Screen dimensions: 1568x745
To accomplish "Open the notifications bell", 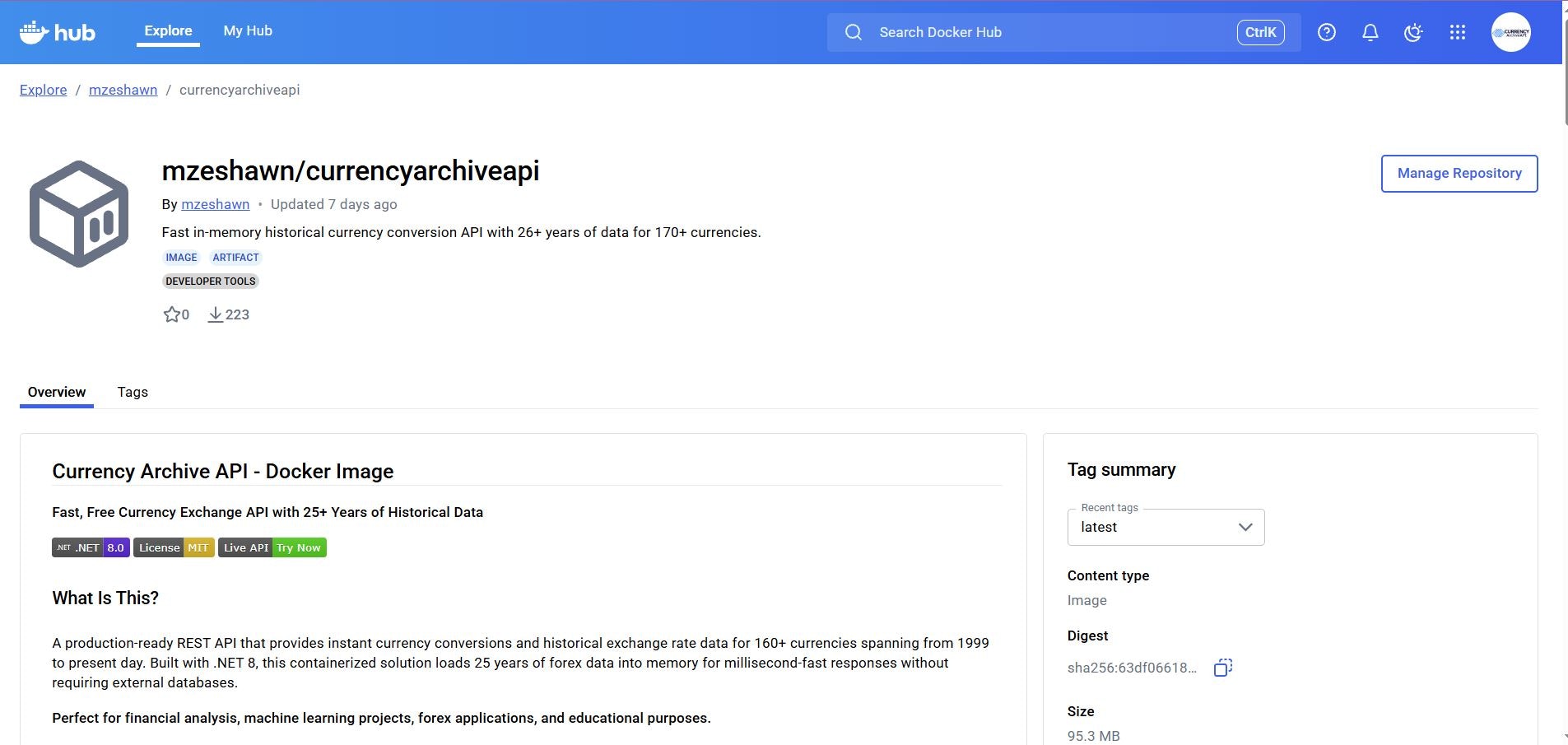I will [x=1370, y=32].
